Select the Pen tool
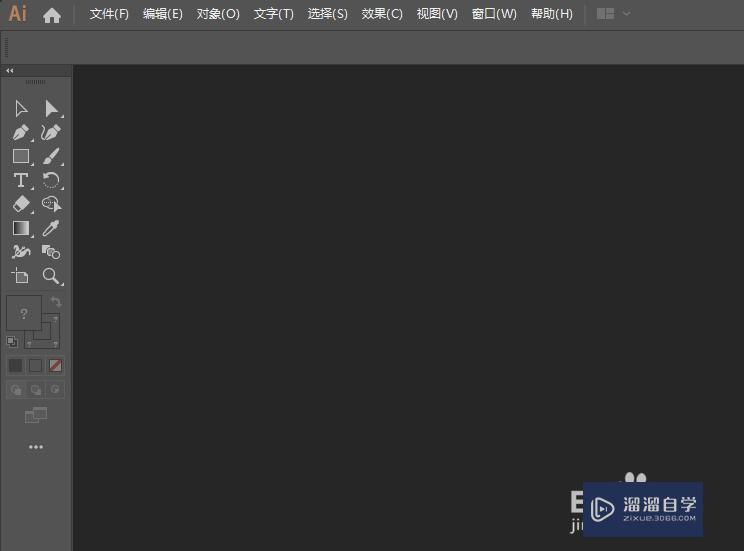Image resolution: width=744 pixels, height=551 pixels. [x=21, y=132]
